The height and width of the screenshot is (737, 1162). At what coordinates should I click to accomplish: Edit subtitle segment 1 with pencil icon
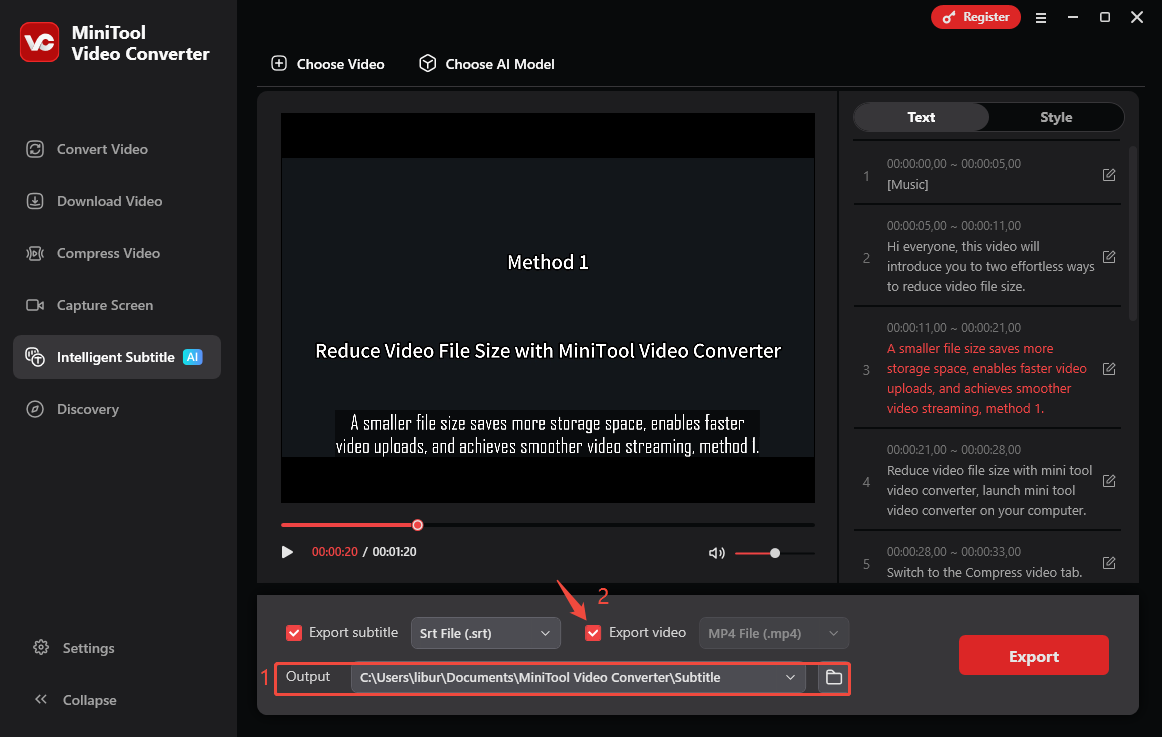[1109, 174]
